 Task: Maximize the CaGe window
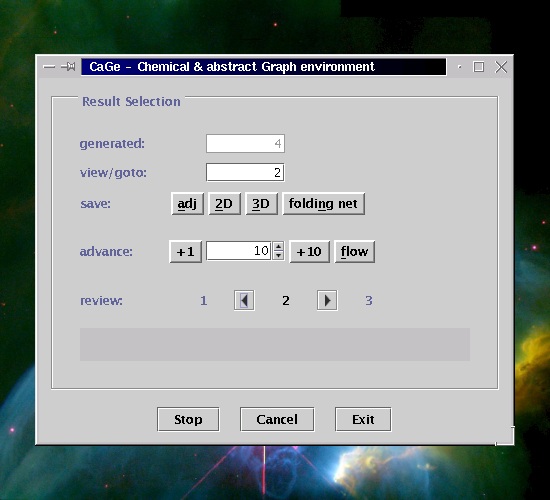pyautogui.click(x=478, y=67)
